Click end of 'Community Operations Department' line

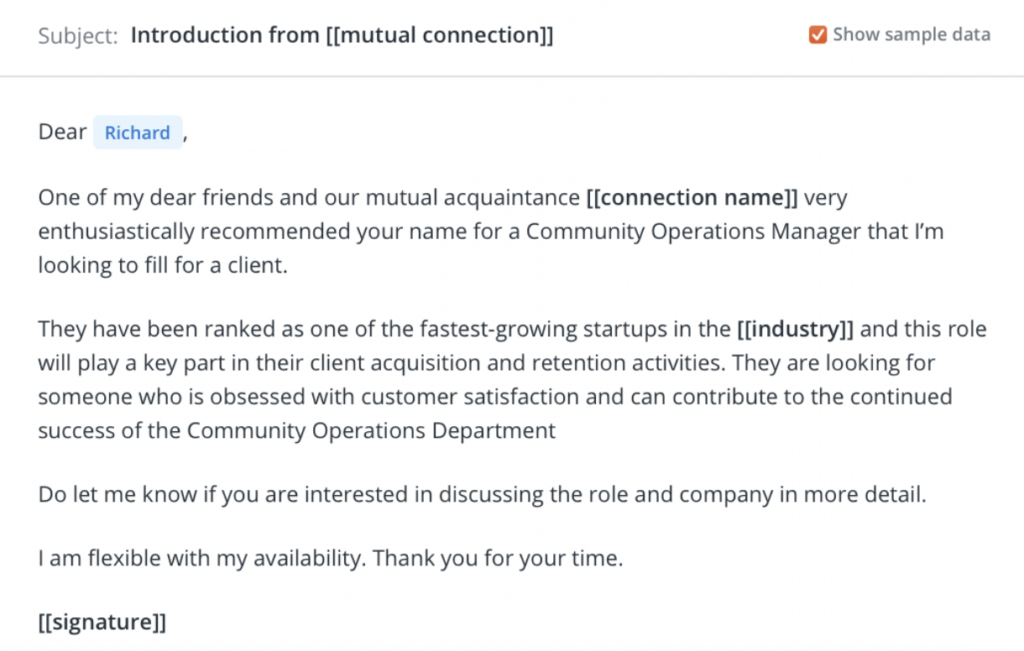click(x=556, y=431)
